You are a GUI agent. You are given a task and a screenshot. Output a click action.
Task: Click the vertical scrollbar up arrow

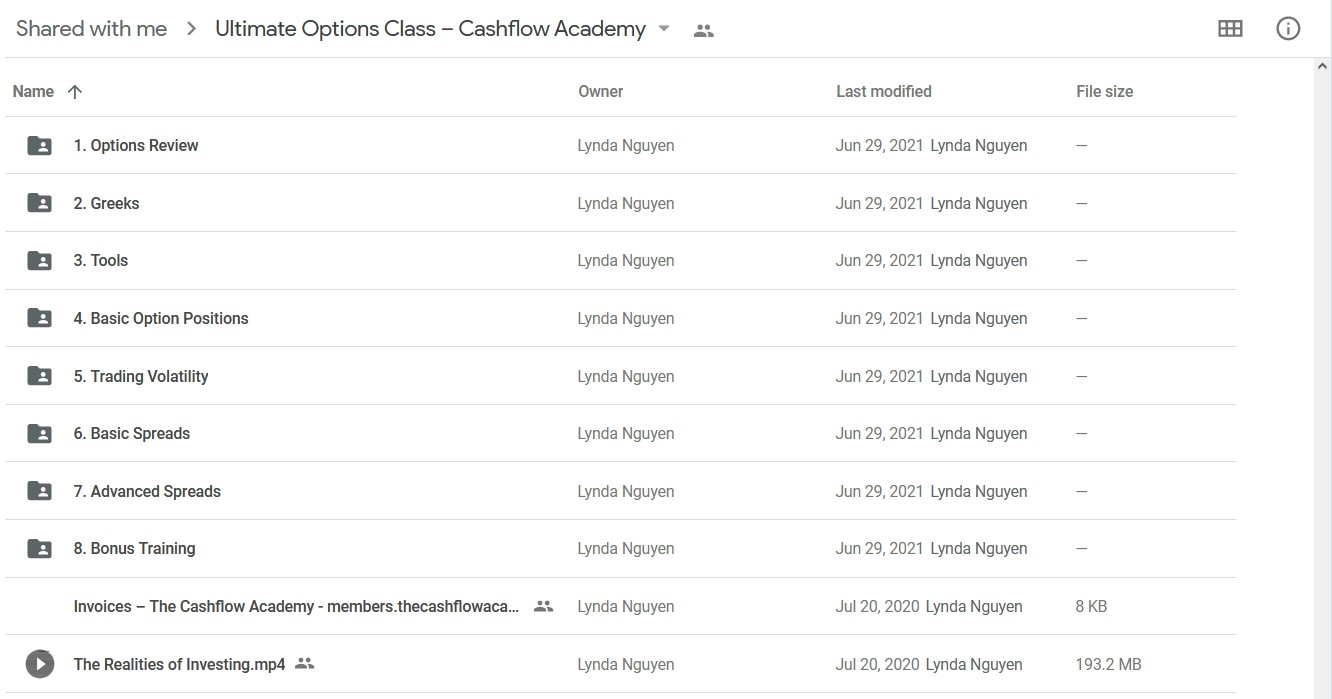pyautogui.click(x=1323, y=67)
